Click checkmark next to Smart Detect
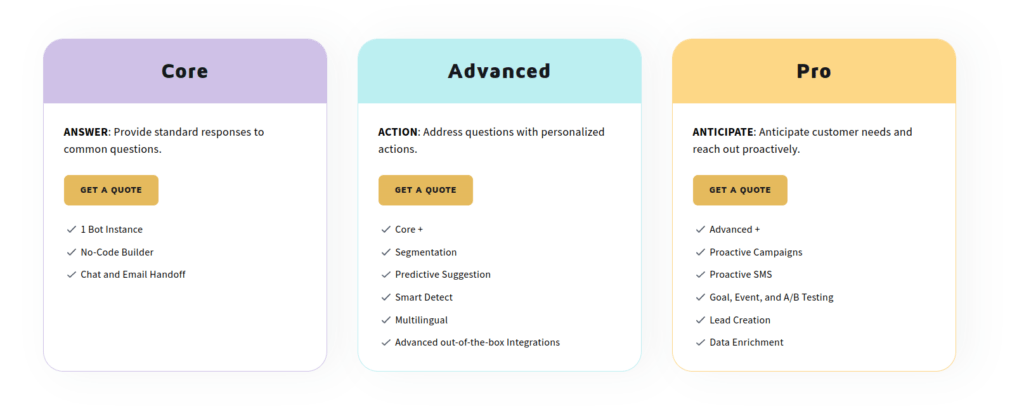Image resolution: width=1024 pixels, height=416 pixels. click(386, 297)
